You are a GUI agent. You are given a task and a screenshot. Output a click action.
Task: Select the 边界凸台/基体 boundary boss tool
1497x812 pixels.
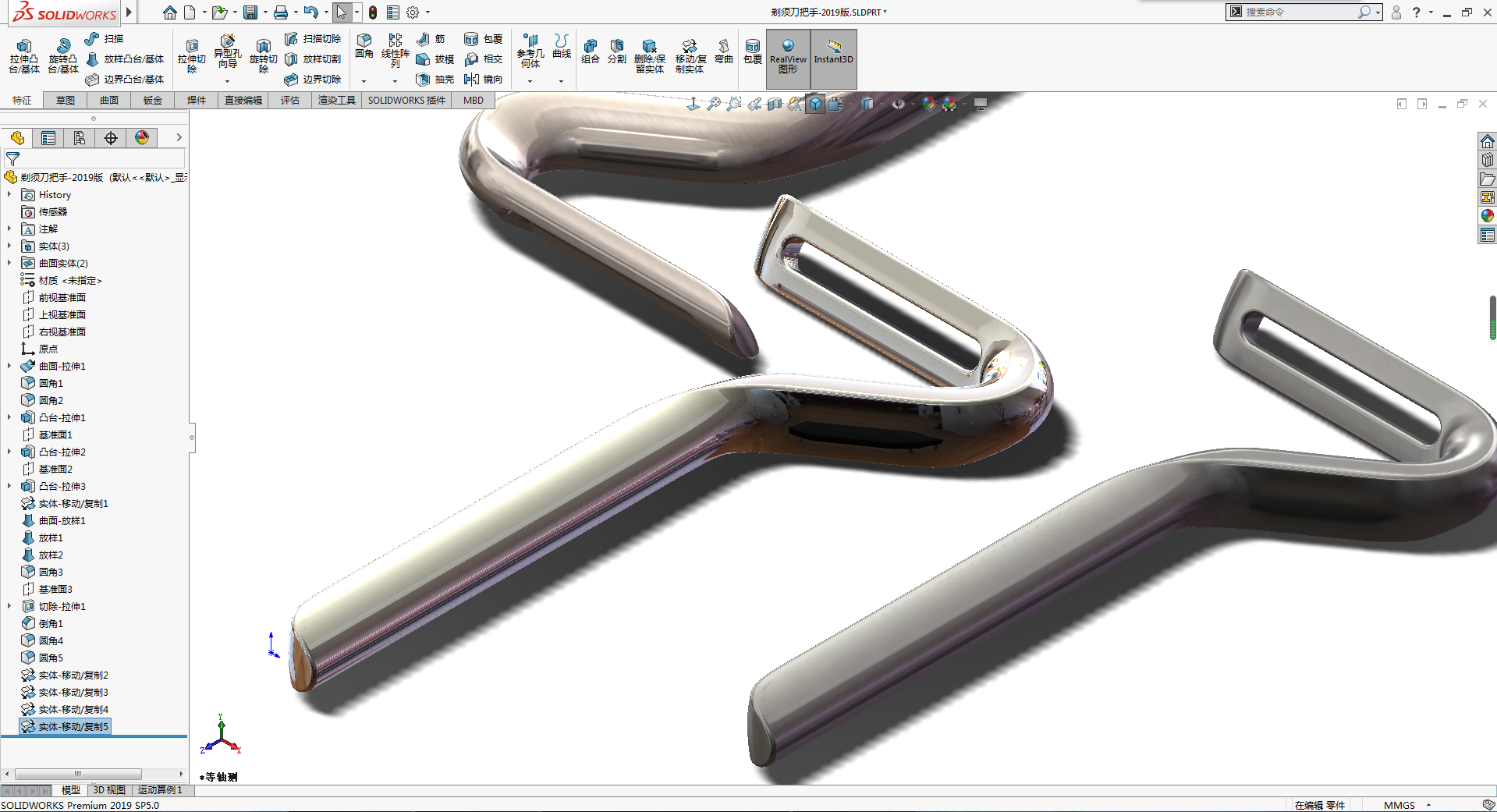pos(125,79)
